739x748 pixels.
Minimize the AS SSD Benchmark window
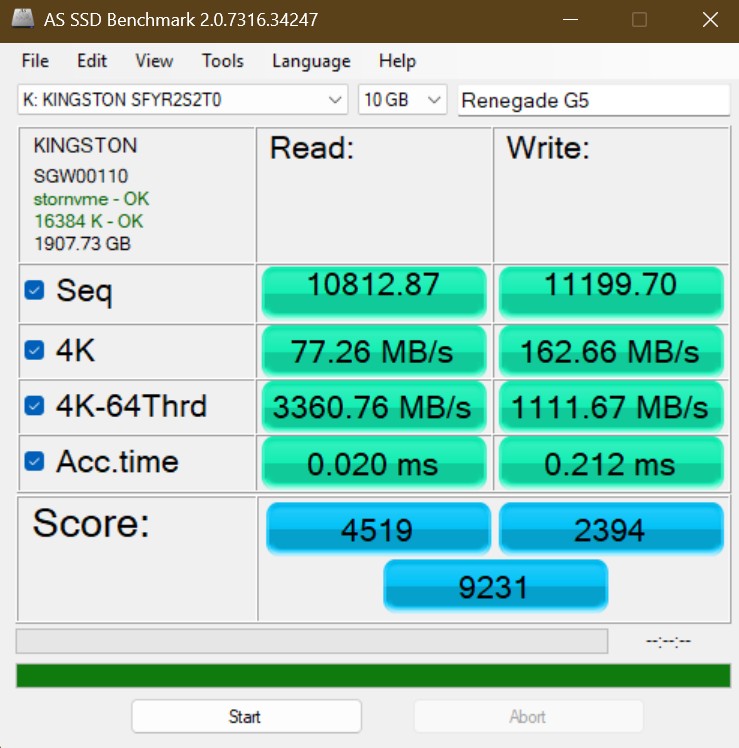pos(570,20)
